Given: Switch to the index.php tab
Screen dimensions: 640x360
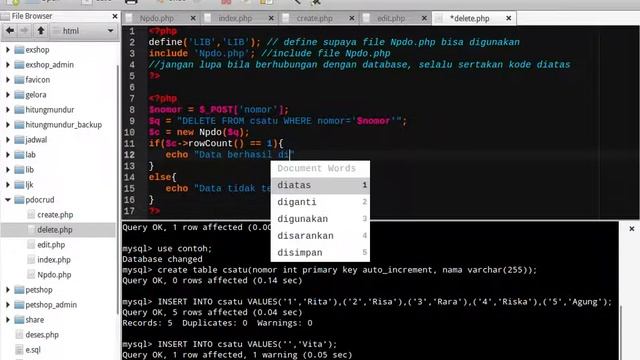Looking at the screenshot, I should [235, 18].
